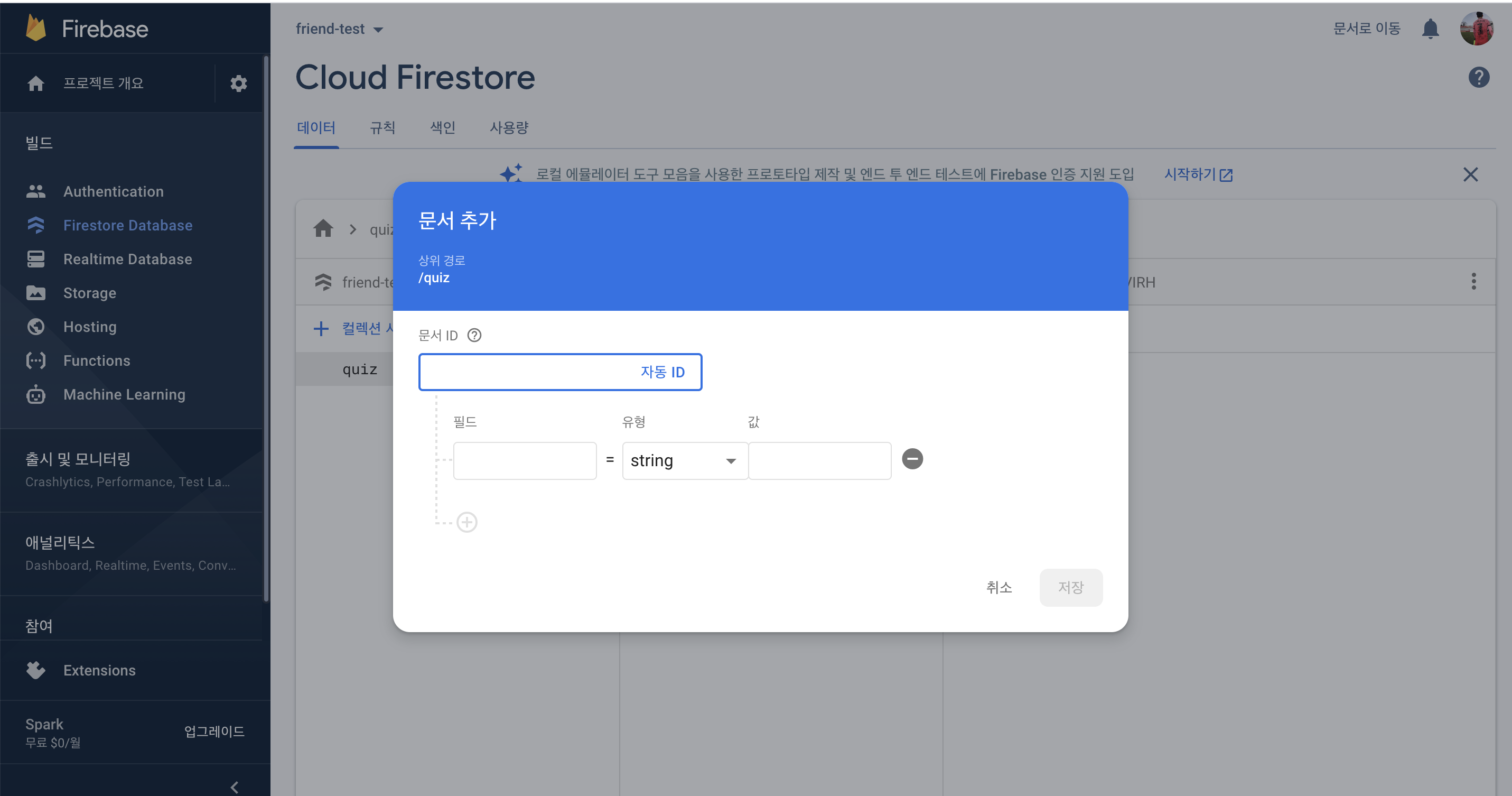The width and height of the screenshot is (1512, 796).
Task: Open the project settings gear icon
Action: 238,84
